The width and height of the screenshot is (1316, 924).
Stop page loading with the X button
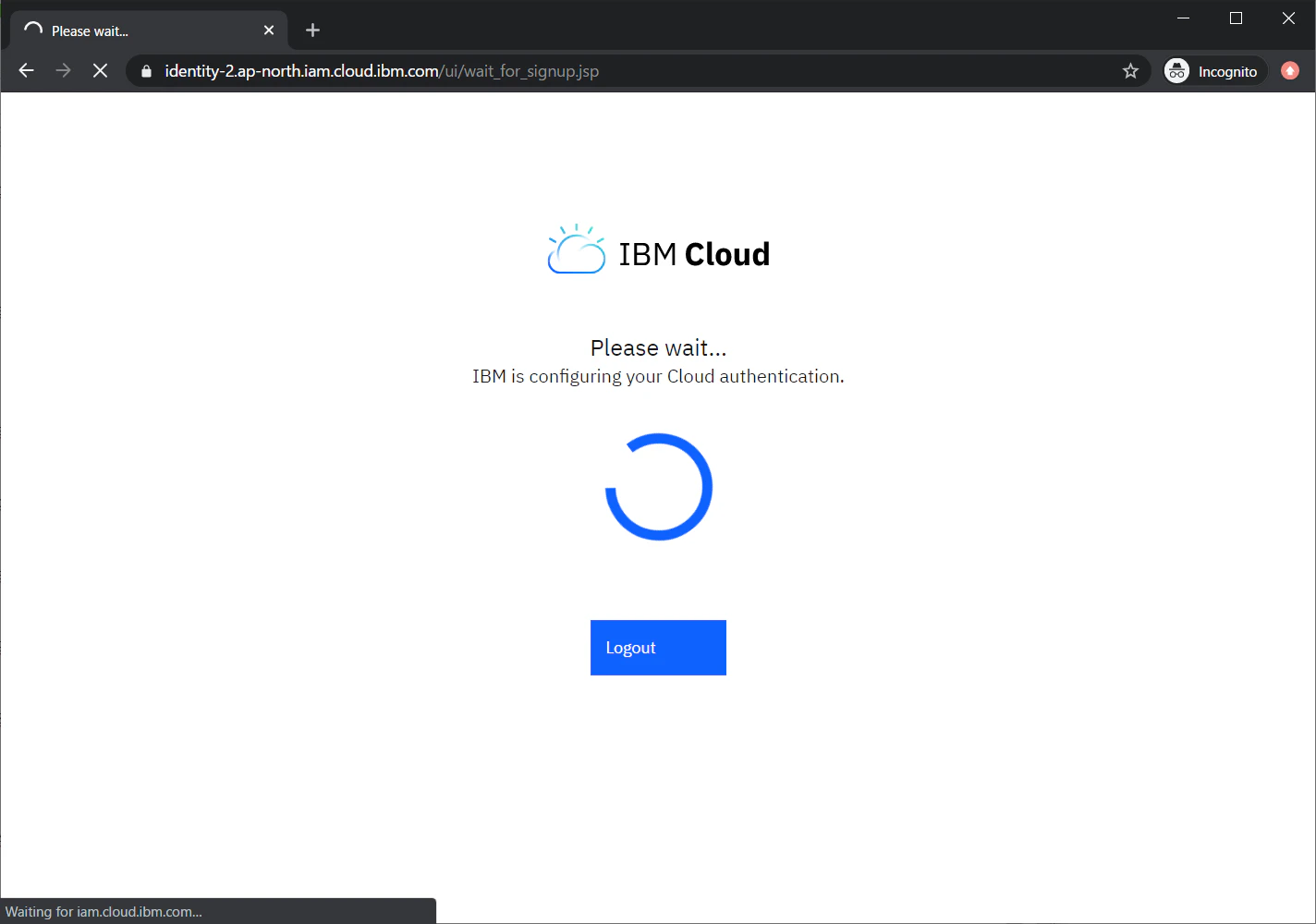100,71
